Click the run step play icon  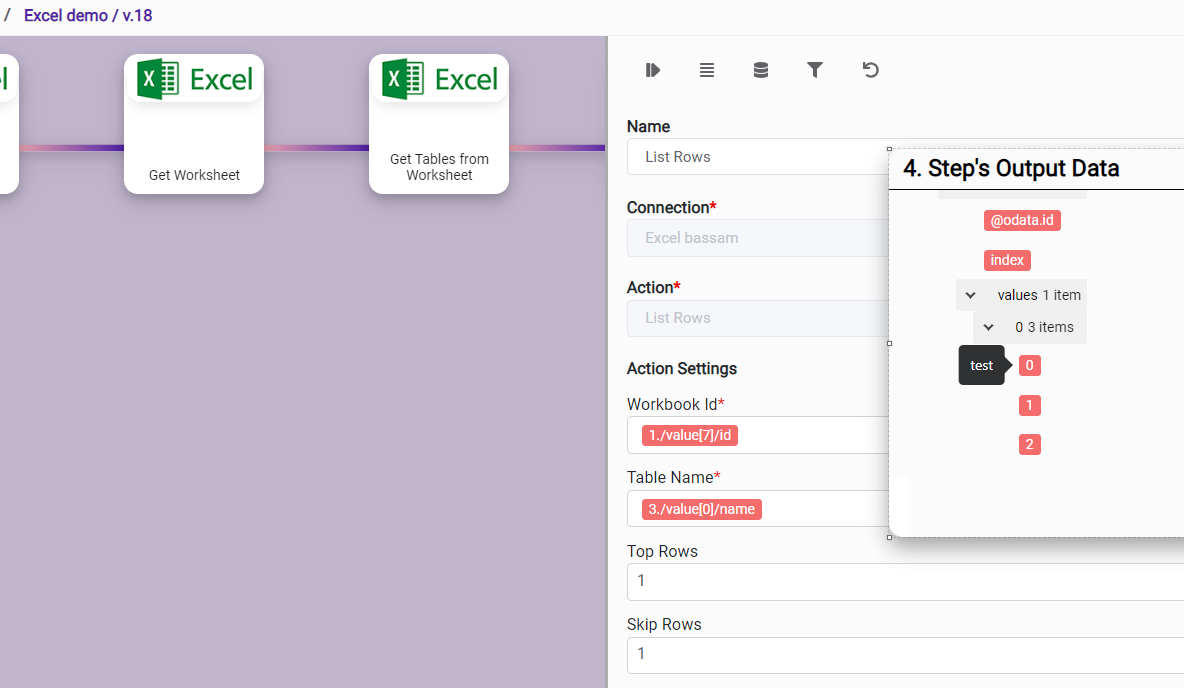[x=653, y=70]
